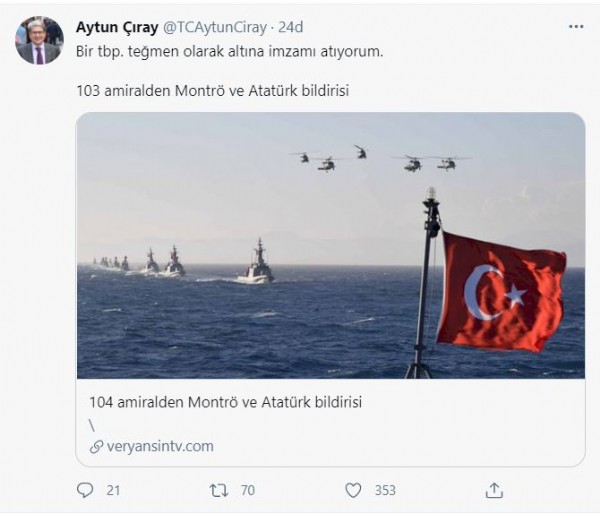
Task: Retweet using the retweet arrows icon
Action: [x=219, y=490]
